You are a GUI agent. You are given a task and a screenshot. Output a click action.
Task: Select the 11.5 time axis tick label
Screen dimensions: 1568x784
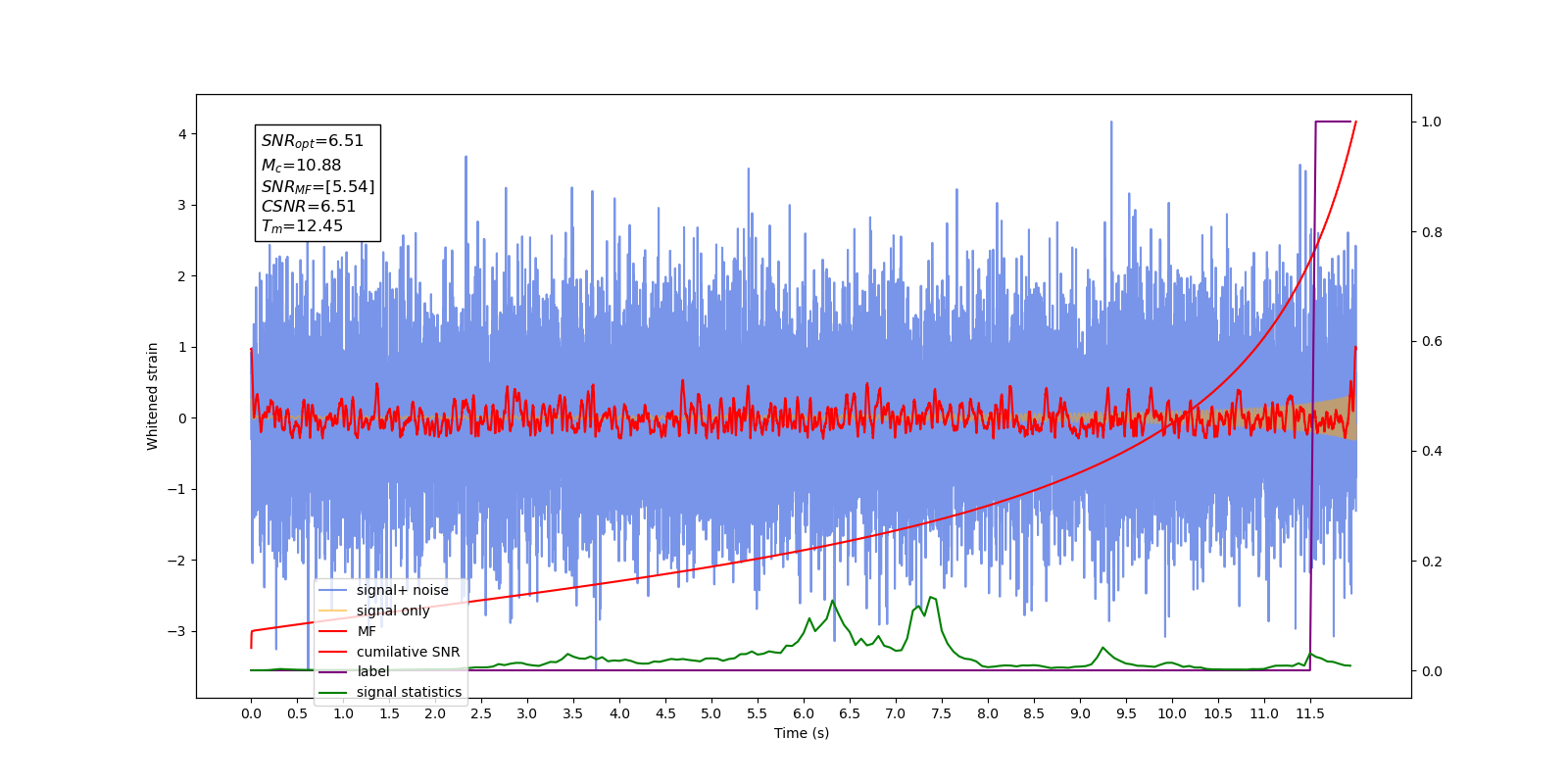click(1310, 713)
